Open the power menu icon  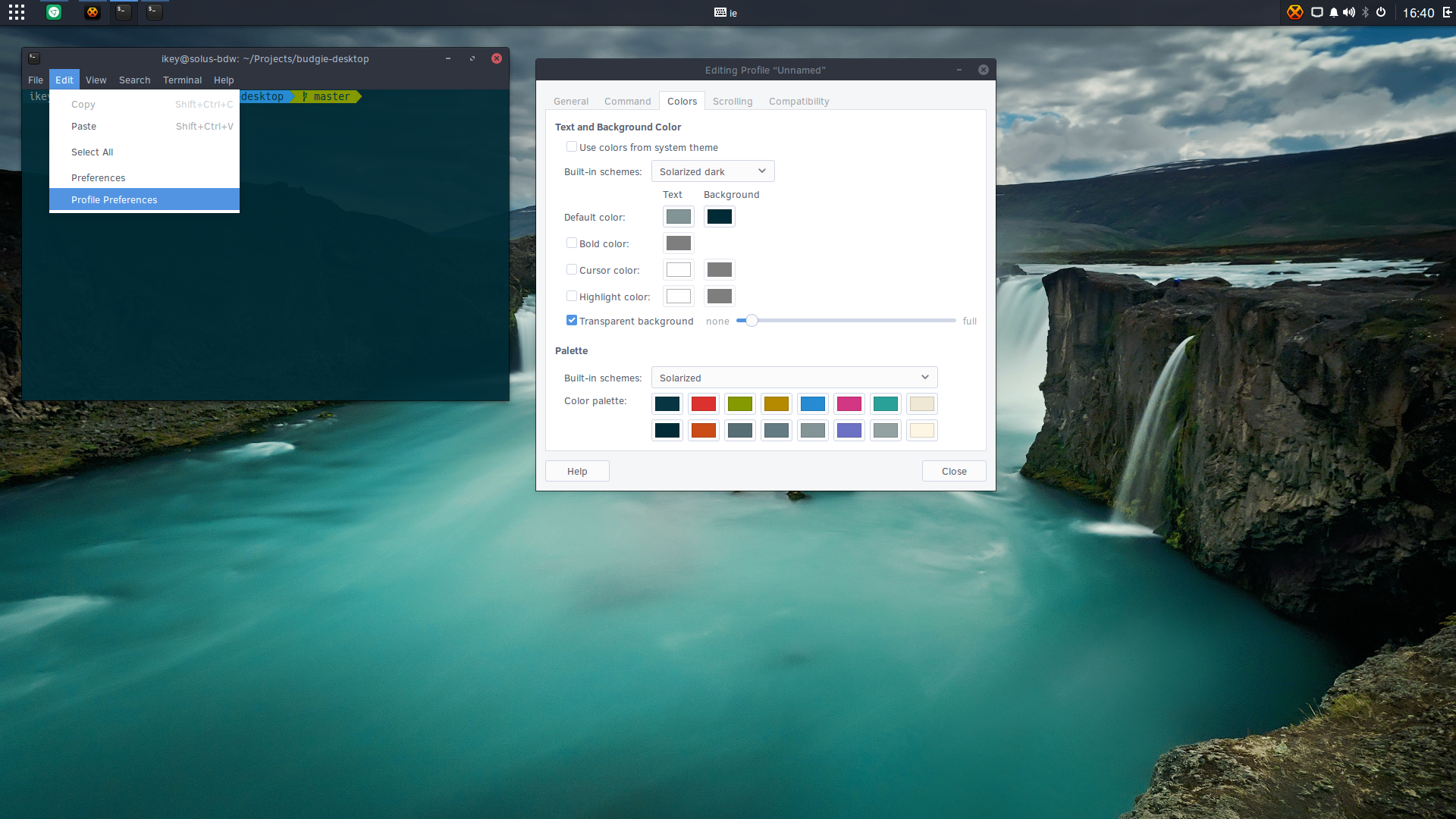(x=1381, y=12)
